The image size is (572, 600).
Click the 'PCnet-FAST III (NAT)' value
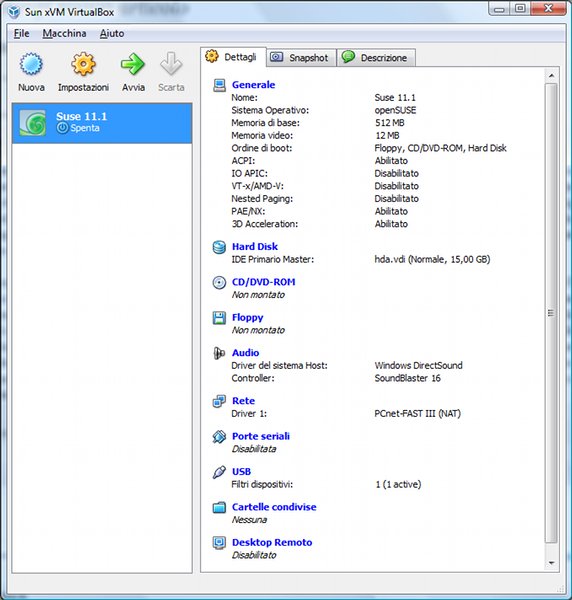(417, 414)
